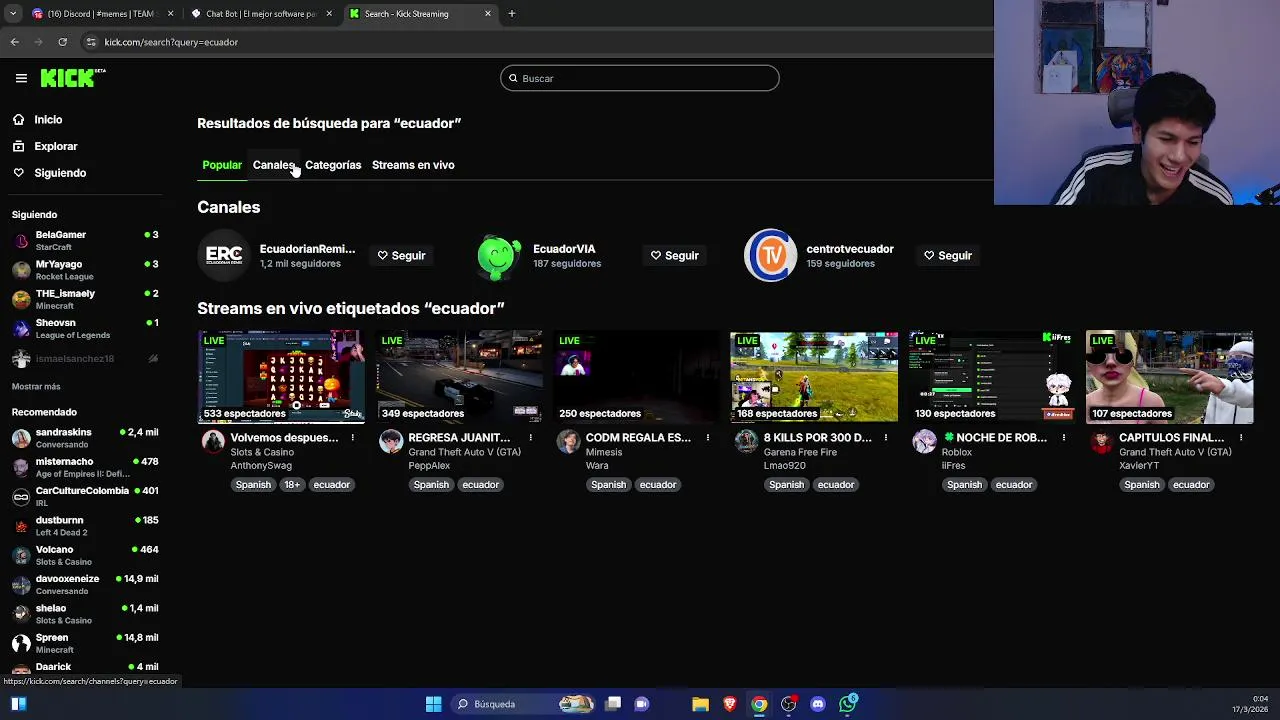Open Siguiendo in the sidebar
1280x720 pixels.
(60, 173)
